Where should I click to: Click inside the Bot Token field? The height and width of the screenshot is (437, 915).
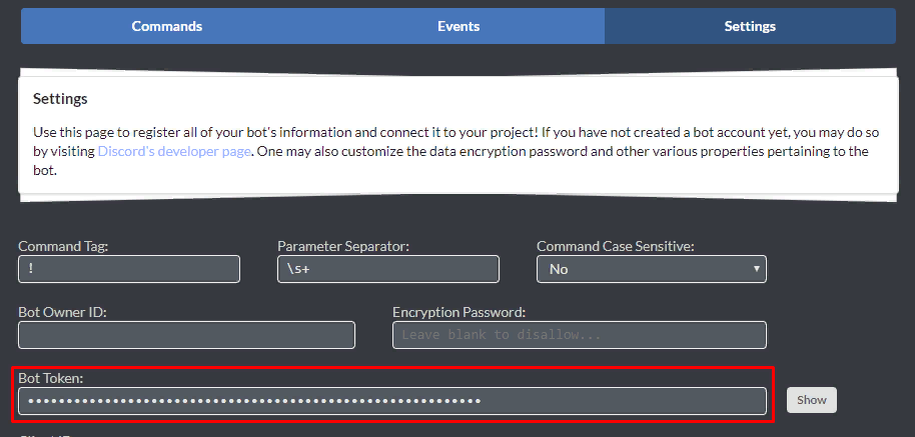click(392, 401)
